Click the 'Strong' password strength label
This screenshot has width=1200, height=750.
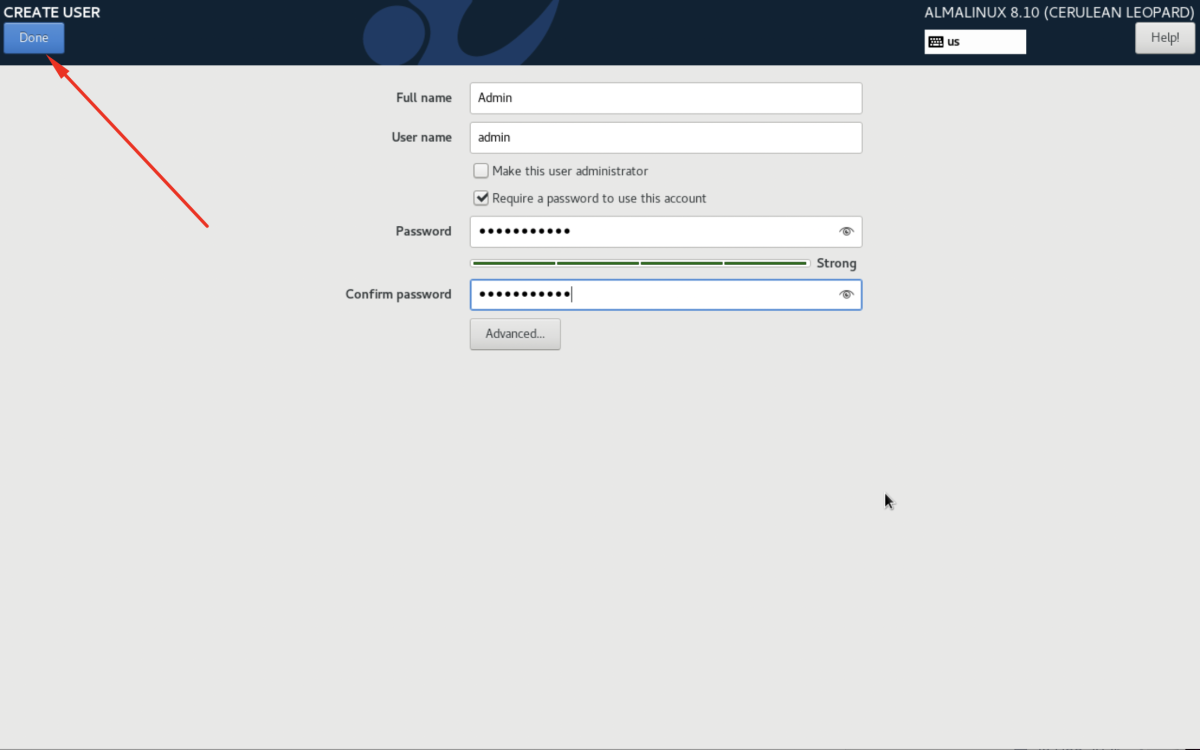click(836, 264)
